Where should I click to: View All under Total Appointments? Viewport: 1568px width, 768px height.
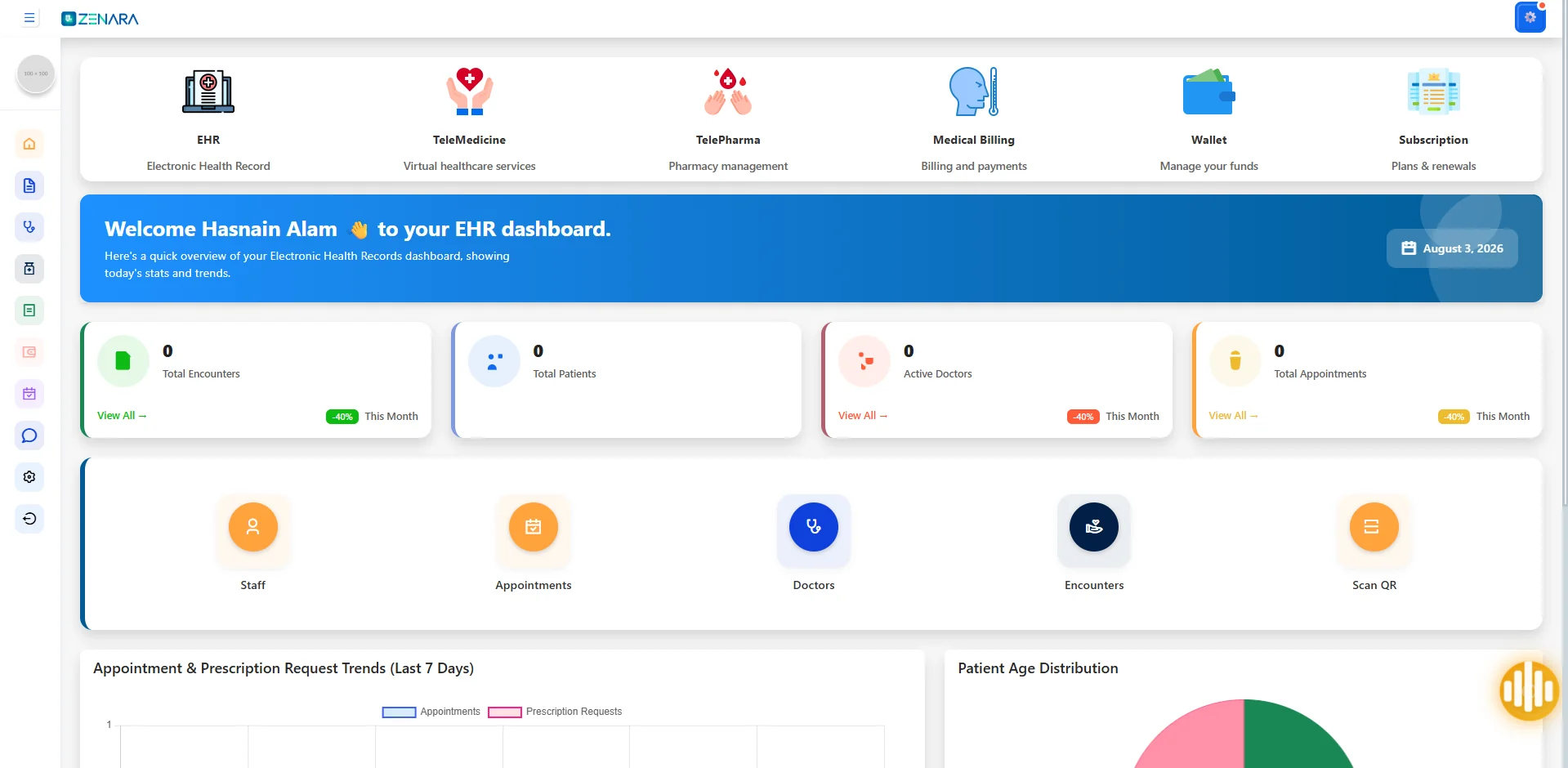click(x=1233, y=415)
